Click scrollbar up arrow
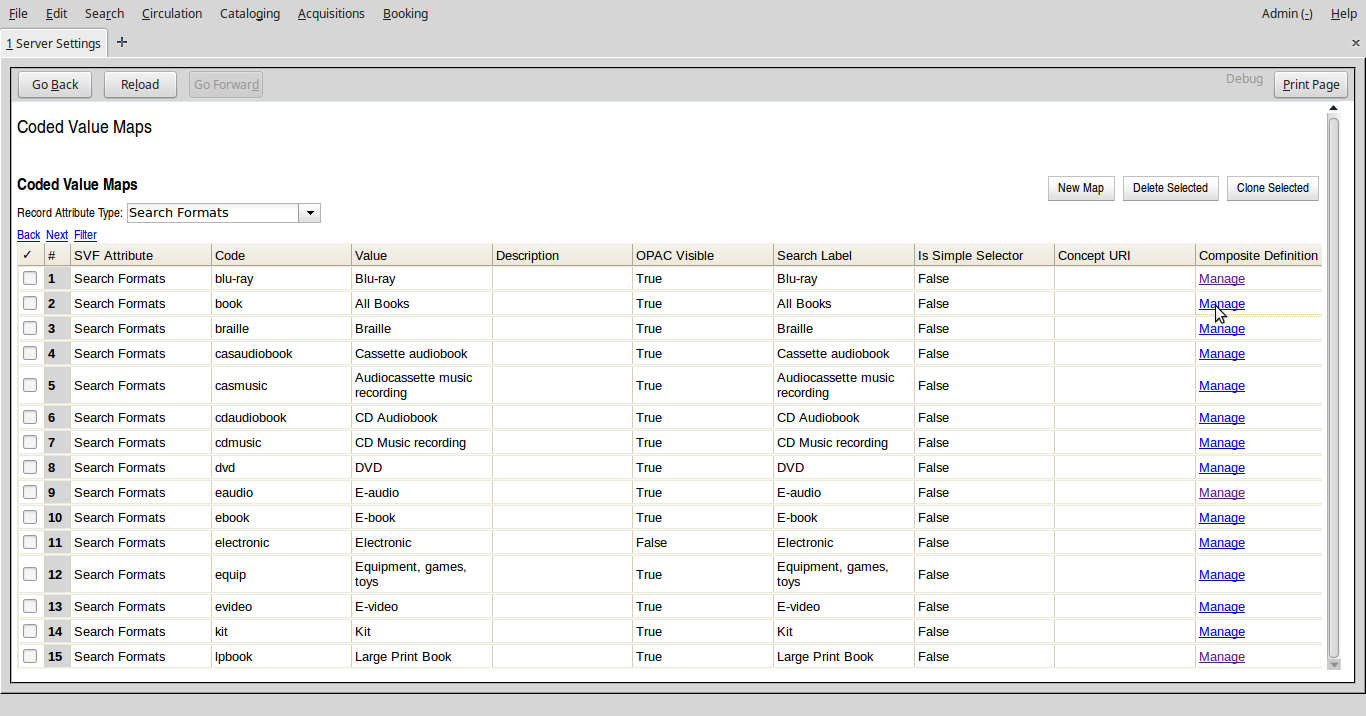The height and width of the screenshot is (716, 1366). (x=1333, y=108)
